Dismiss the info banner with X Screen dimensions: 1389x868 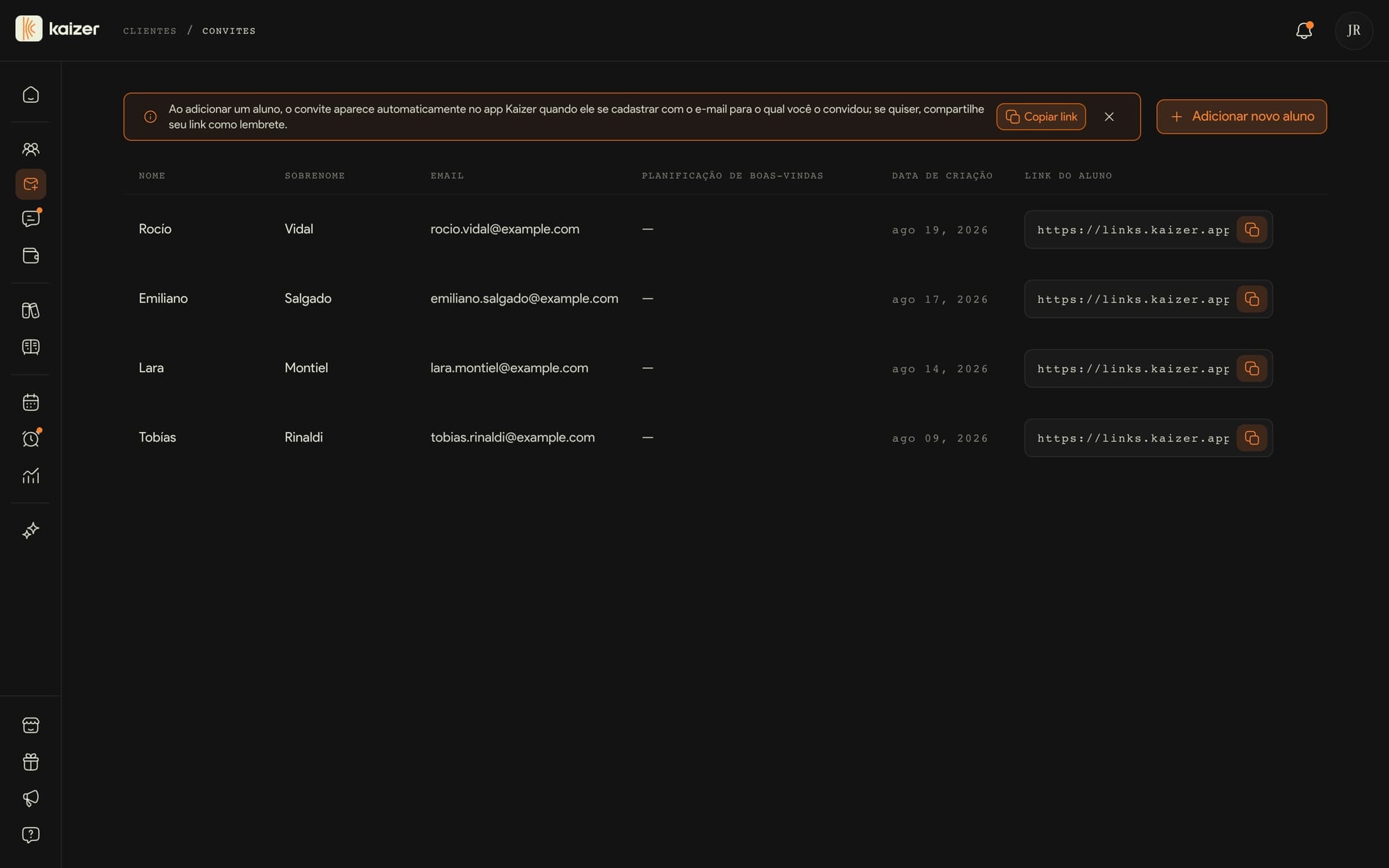pyautogui.click(x=1109, y=117)
